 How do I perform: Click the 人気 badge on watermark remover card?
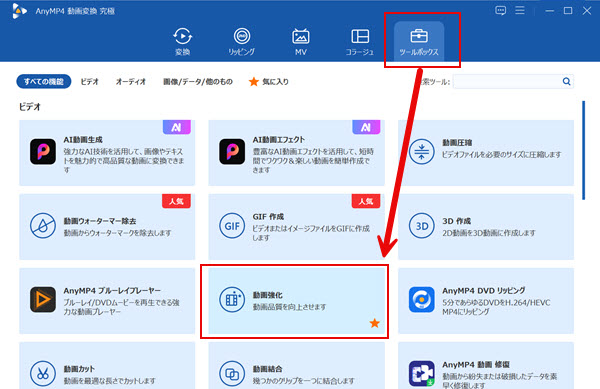pyautogui.click(x=176, y=201)
